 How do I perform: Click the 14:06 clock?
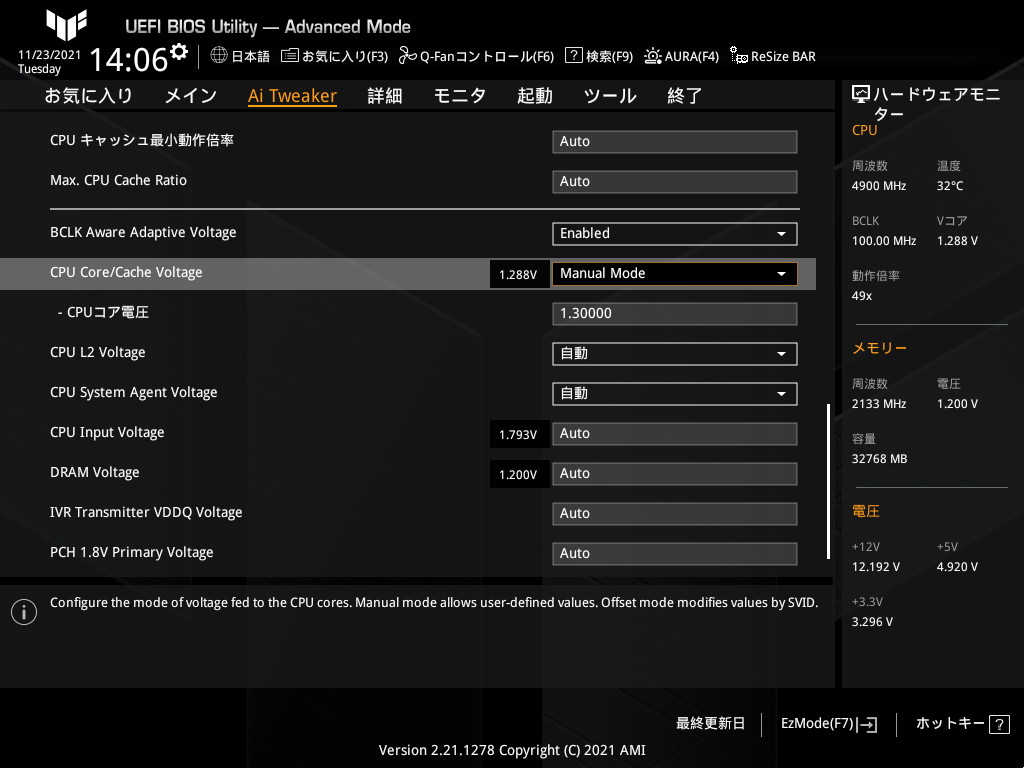click(x=129, y=60)
